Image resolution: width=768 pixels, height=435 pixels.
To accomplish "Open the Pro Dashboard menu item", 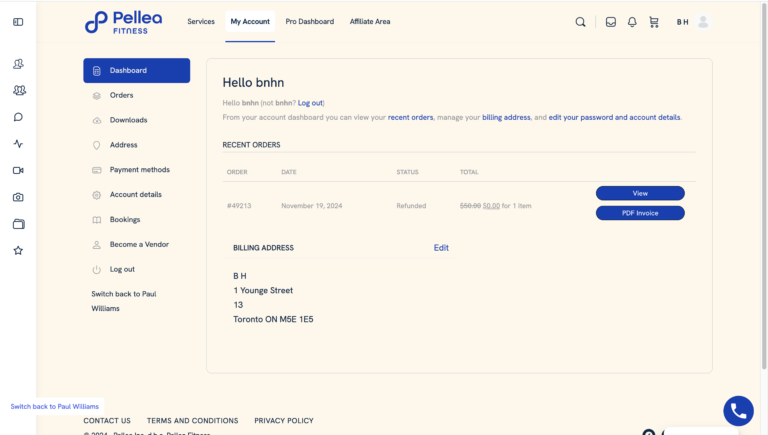I will click(x=310, y=22).
